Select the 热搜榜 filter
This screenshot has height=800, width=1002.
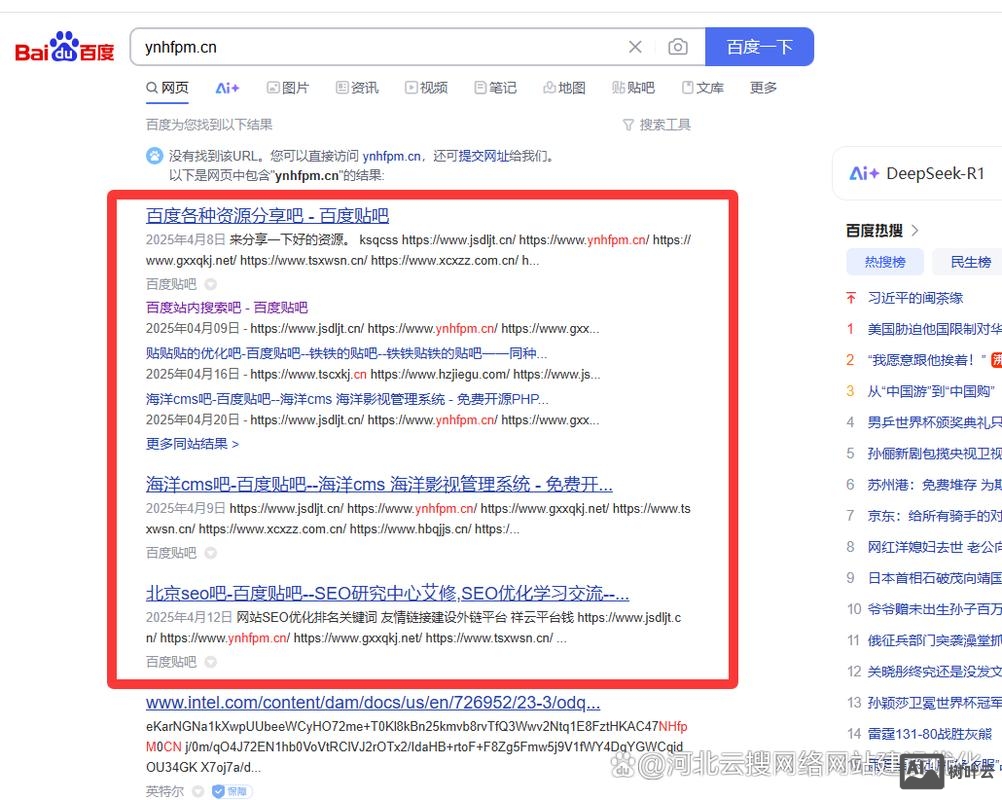pos(884,261)
